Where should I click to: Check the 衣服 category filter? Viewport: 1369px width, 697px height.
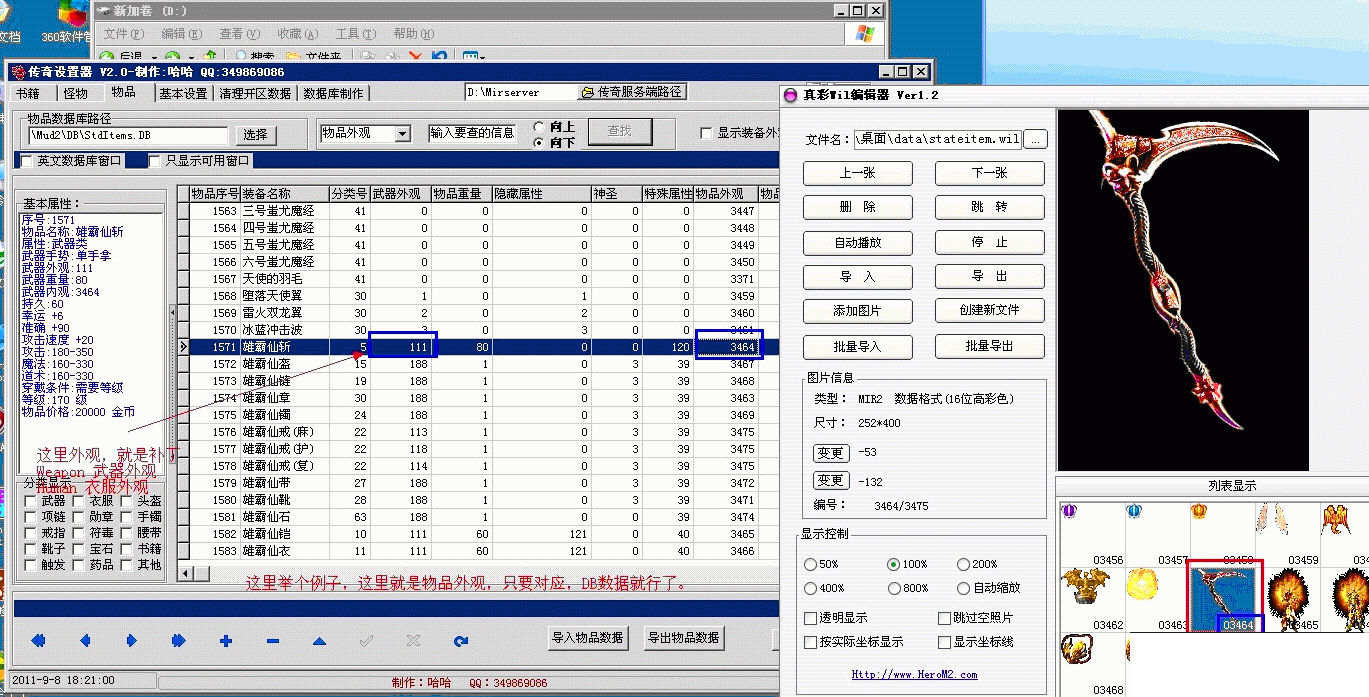tap(79, 501)
